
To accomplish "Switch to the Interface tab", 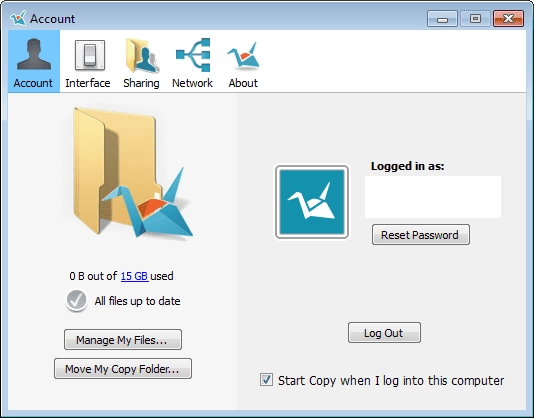I will [88, 63].
